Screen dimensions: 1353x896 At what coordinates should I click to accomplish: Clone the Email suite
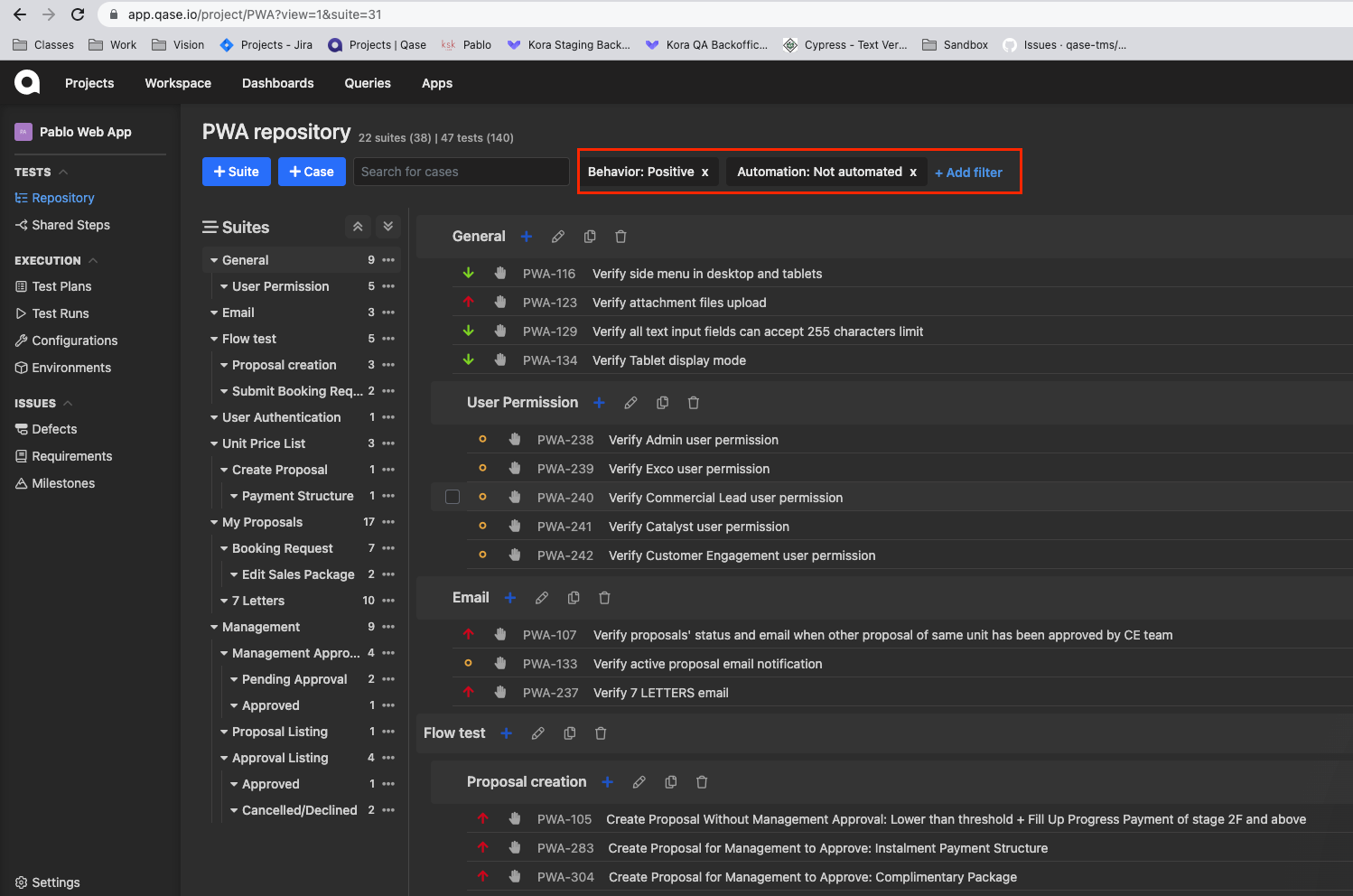pos(574,598)
